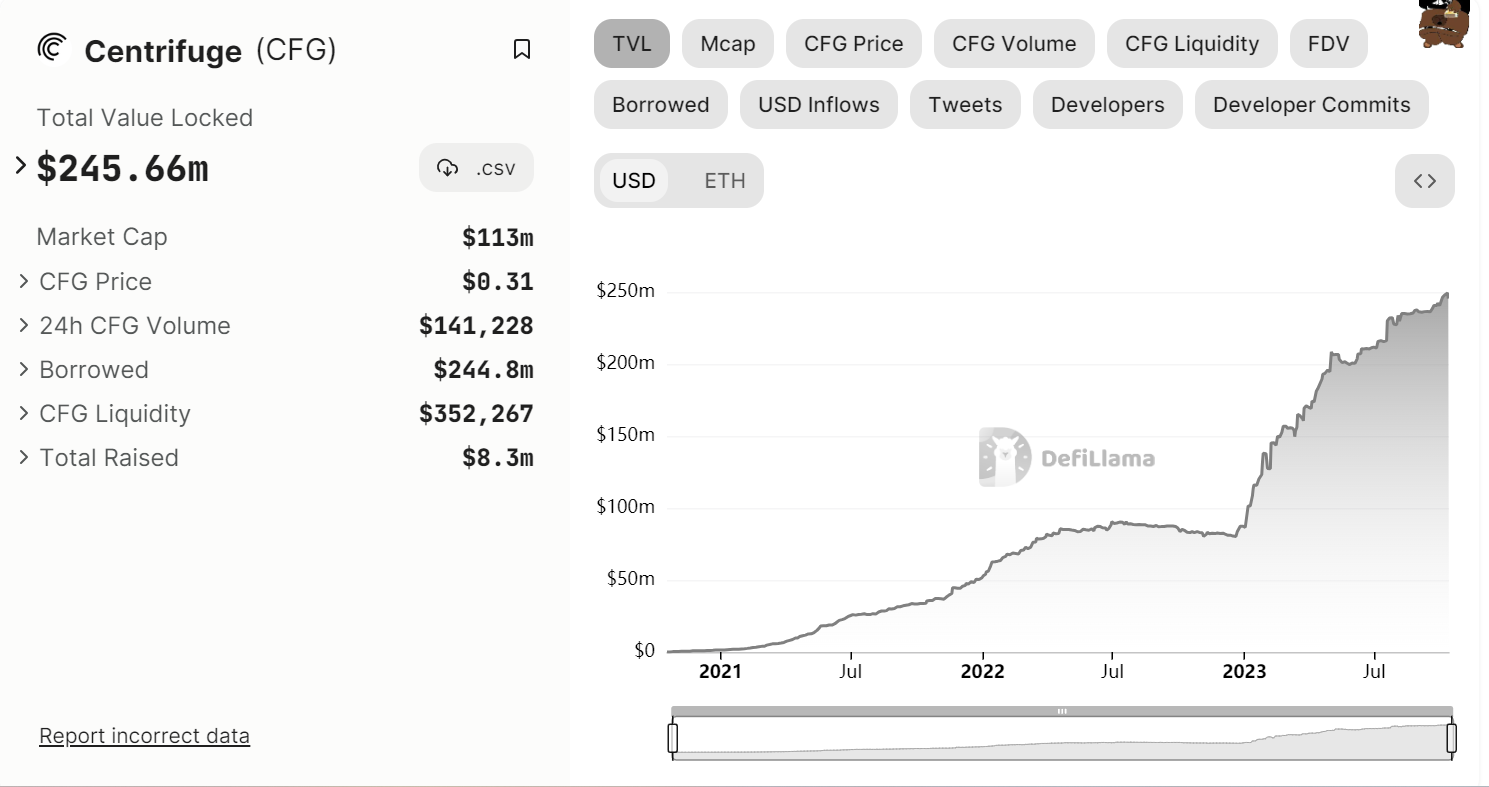1489x787 pixels.
Task: Expand the 24h CFG Volume breakdown
Action: pyautogui.click(x=24, y=325)
